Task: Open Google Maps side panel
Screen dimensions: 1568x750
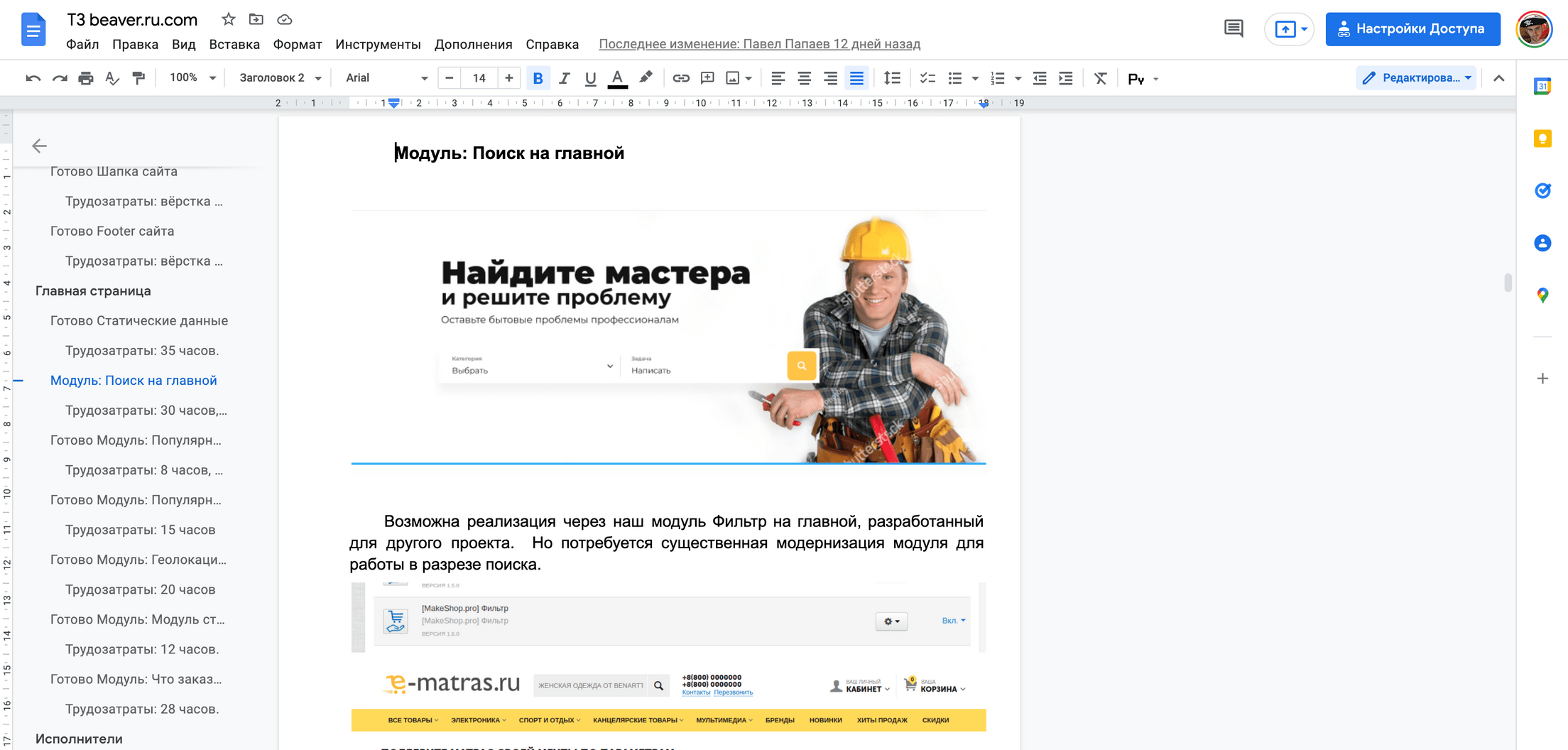Action: tap(1542, 295)
